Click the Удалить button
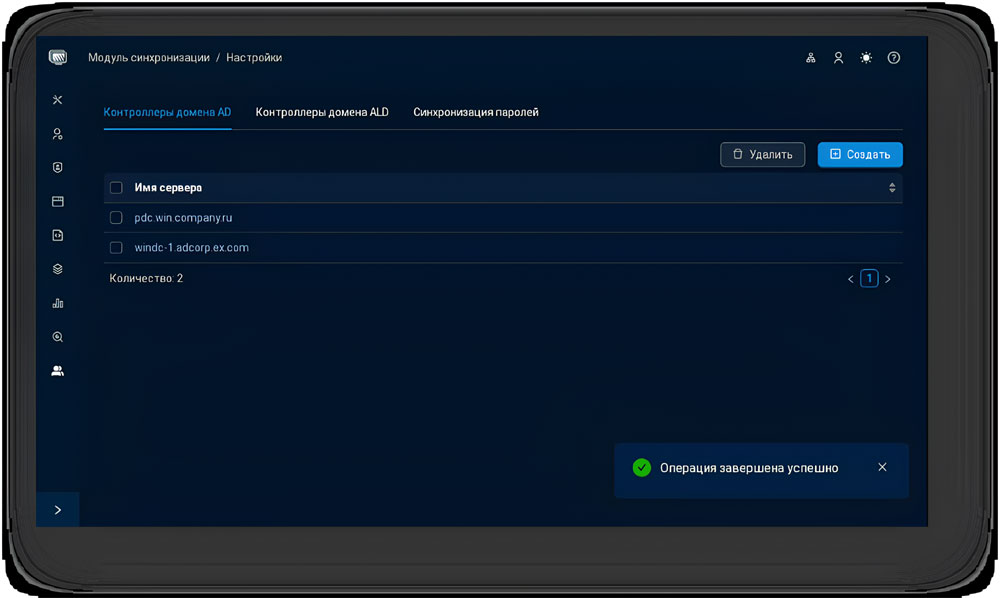 pos(762,154)
